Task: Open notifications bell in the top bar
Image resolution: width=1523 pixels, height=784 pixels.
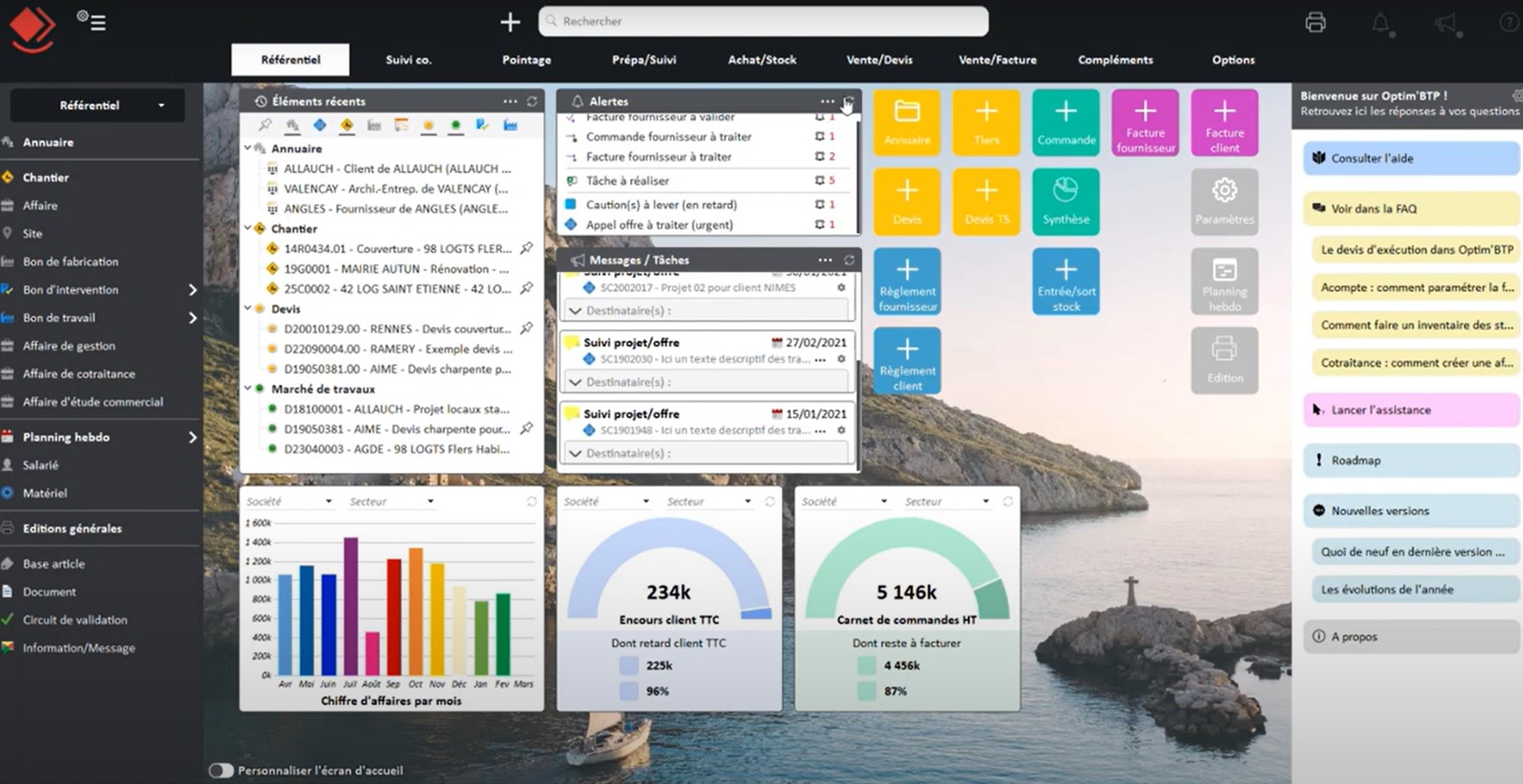Action: point(1381,24)
